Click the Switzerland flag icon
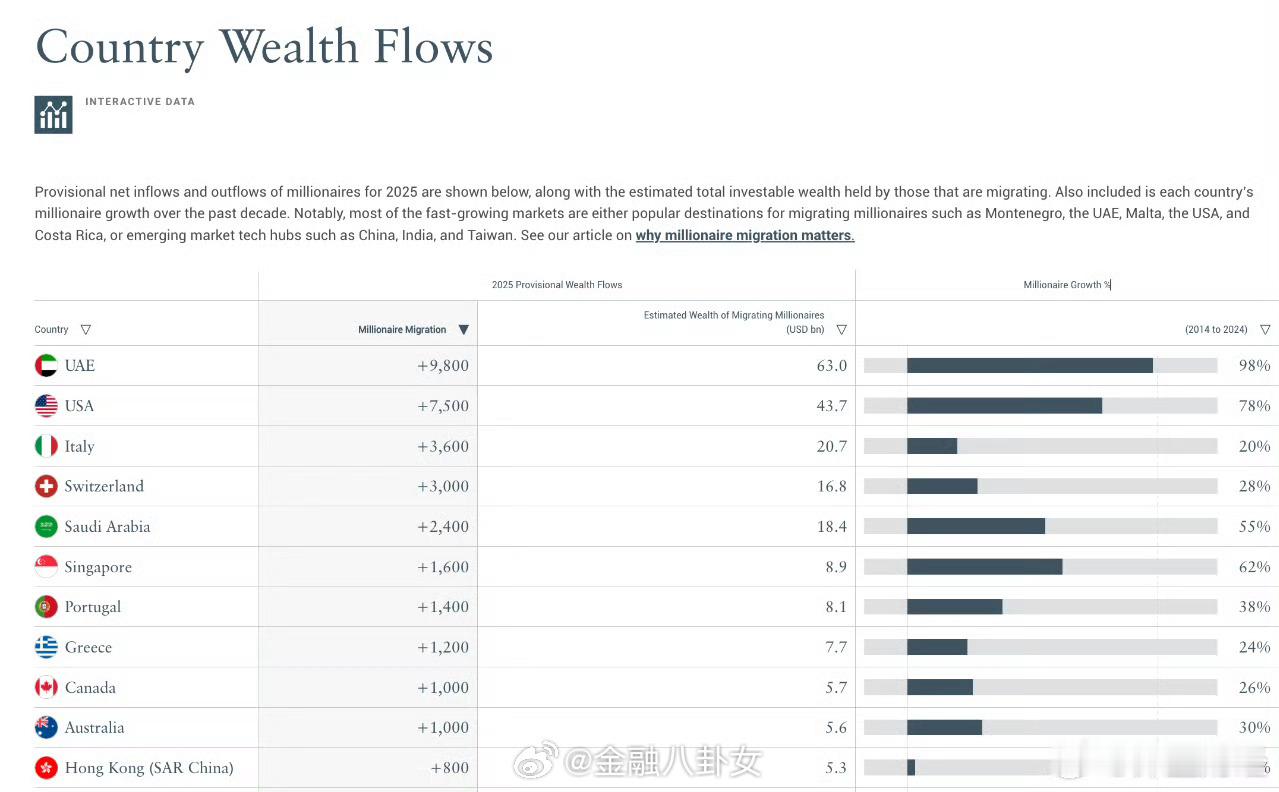The image size is (1279, 792). coord(46,487)
